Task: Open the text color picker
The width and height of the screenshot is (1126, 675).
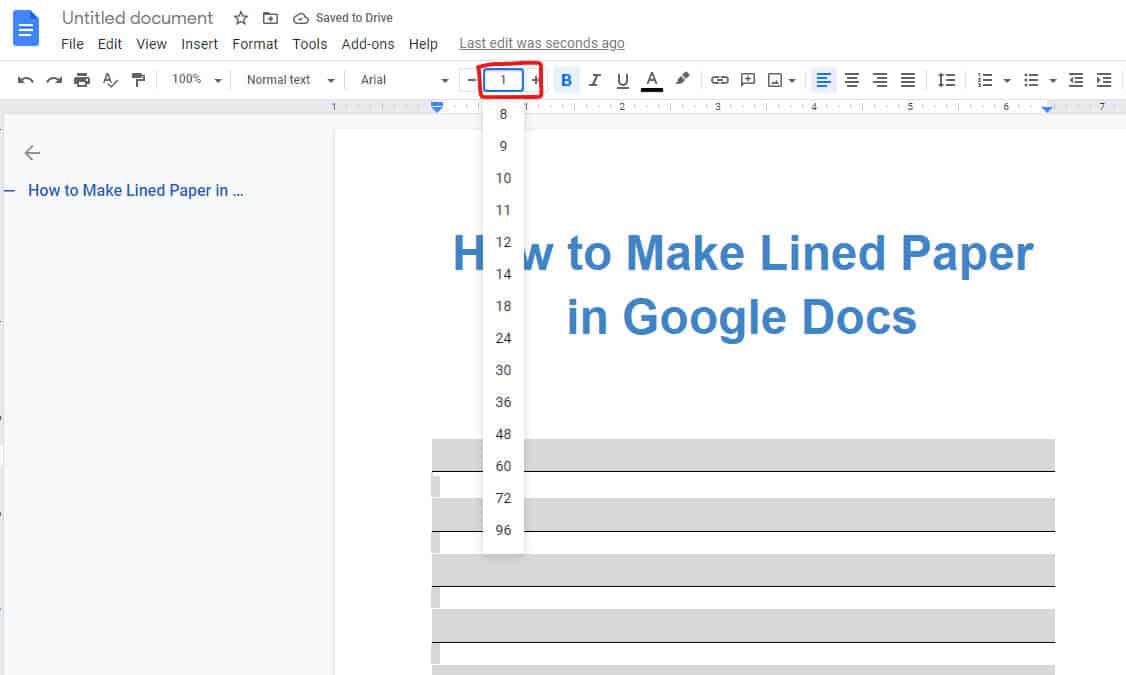Action: (651, 80)
